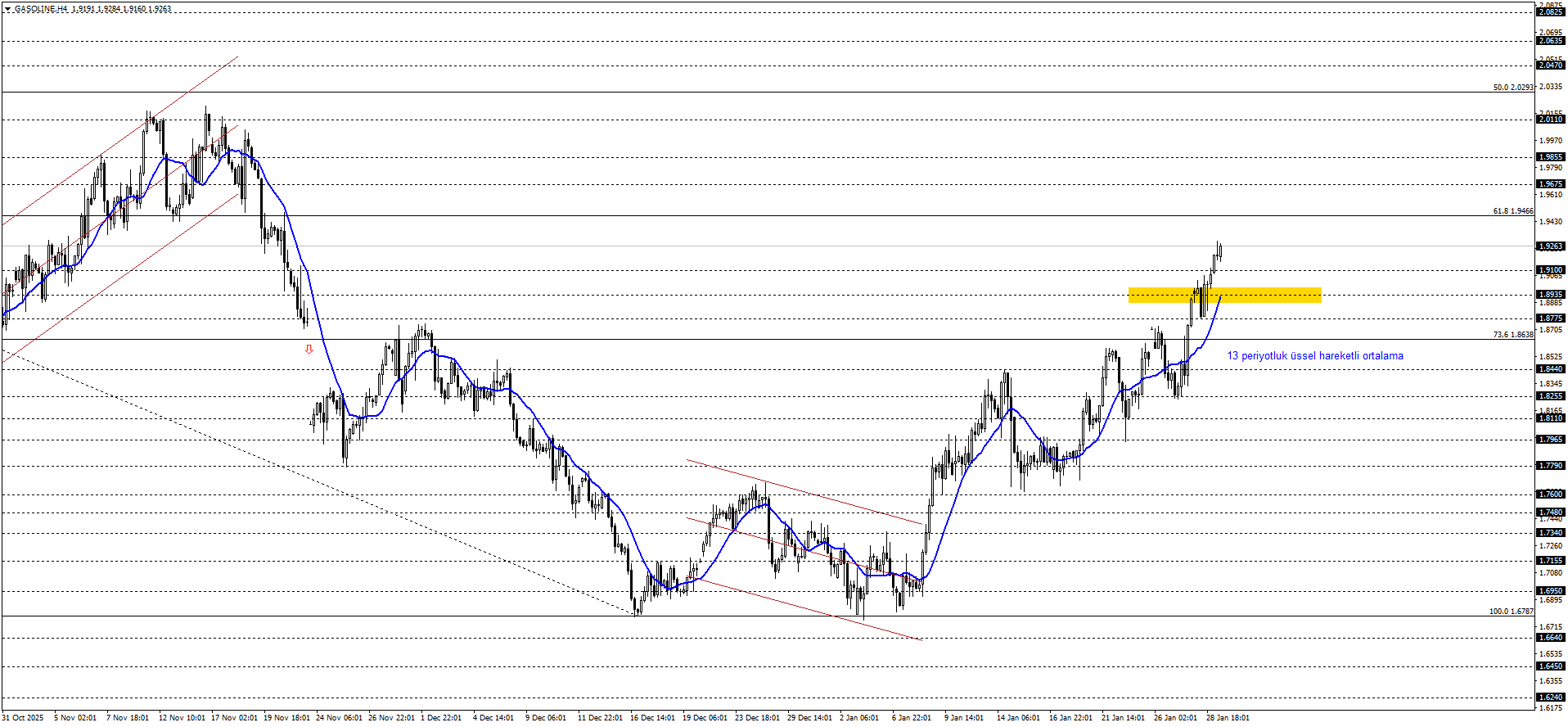This screenshot has width=1568, height=727.
Task: Click the 1.8935 price level tag
Action: click(1551, 295)
